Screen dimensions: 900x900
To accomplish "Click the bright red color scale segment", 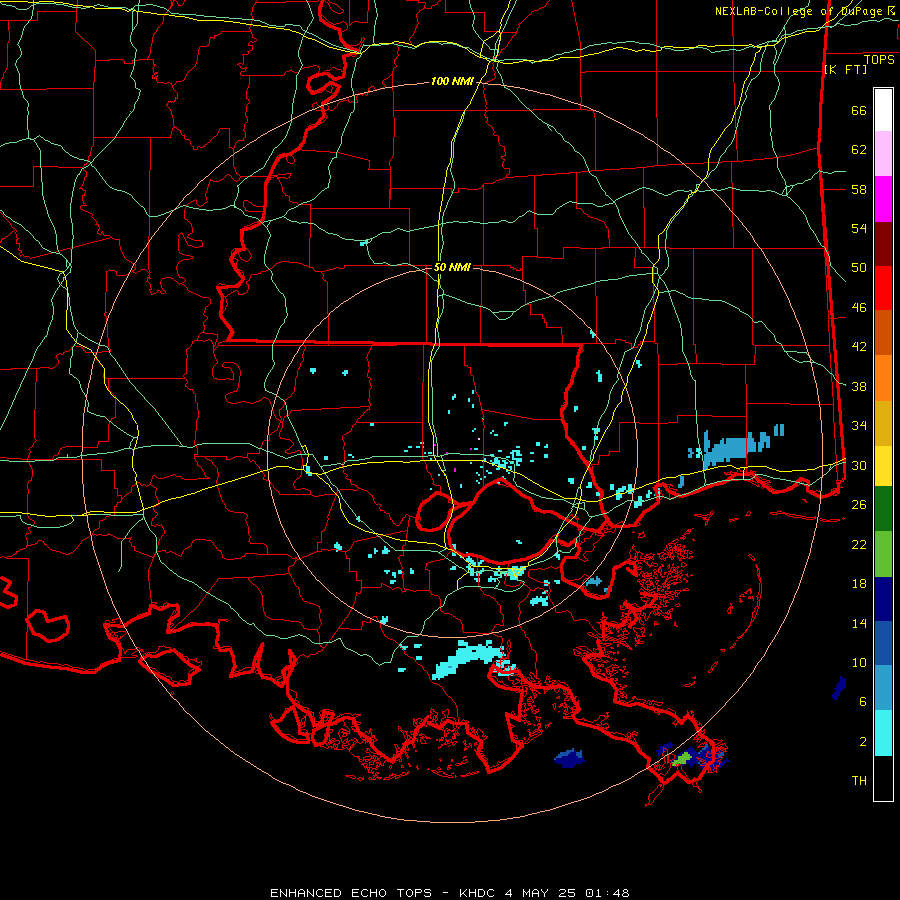I will tap(883, 288).
